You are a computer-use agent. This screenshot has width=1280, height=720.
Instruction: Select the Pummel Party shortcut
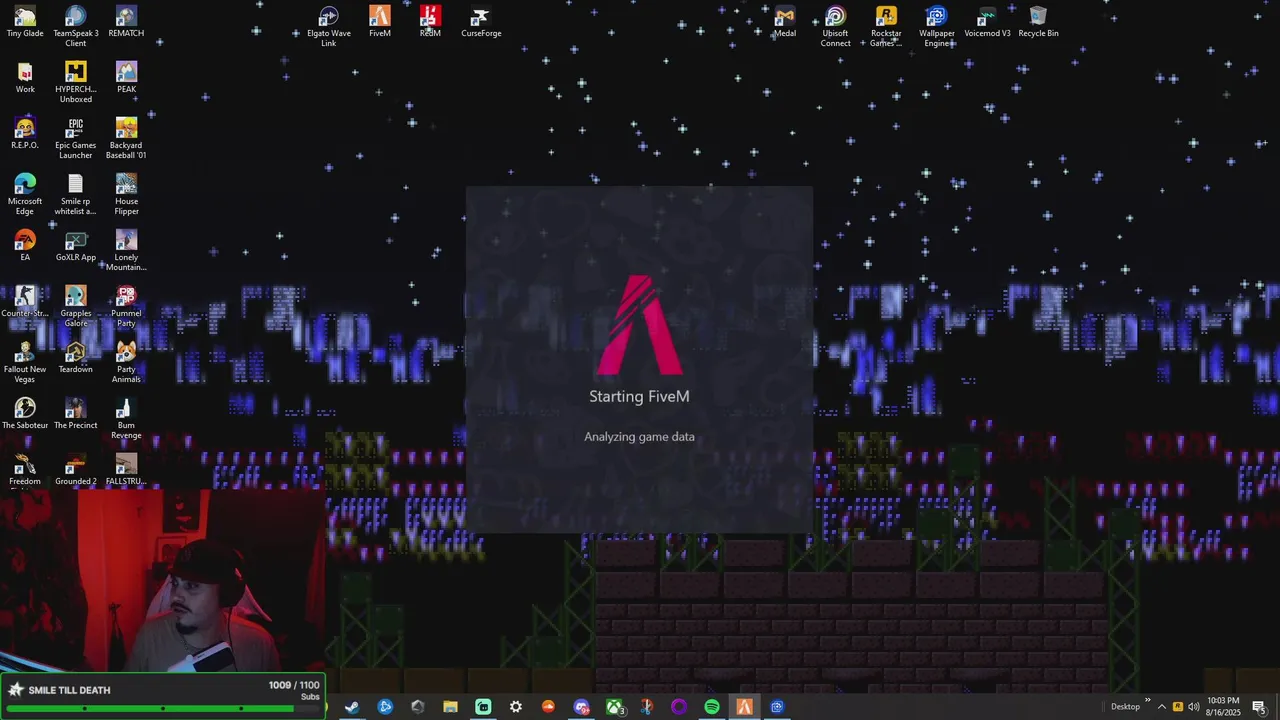pos(126,306)
